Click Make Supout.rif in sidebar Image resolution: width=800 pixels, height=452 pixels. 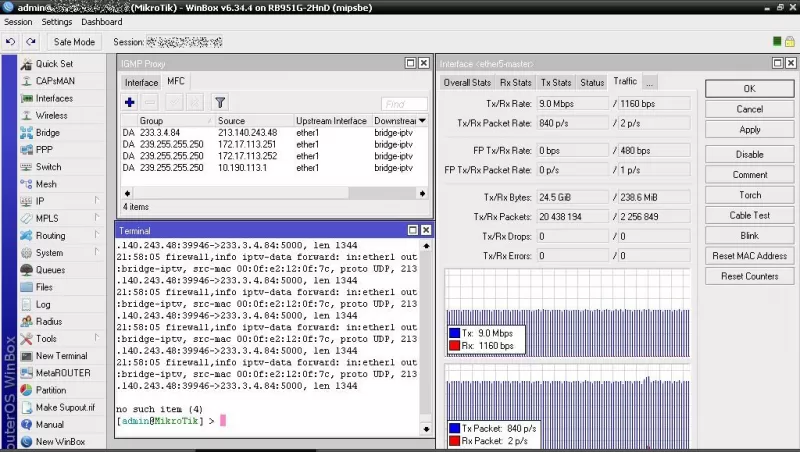(65, 407)
